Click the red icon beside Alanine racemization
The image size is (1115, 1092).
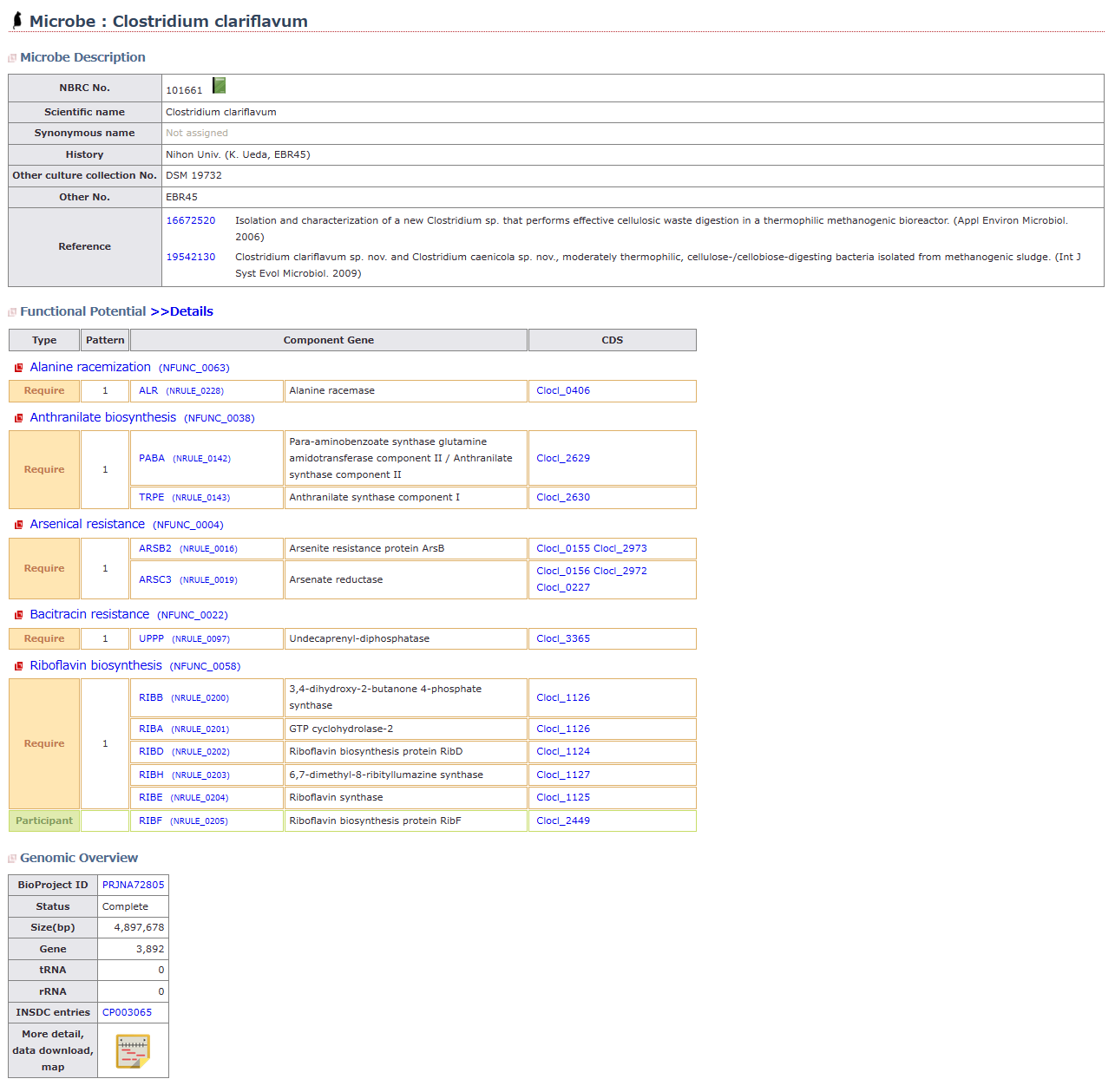pyautogui.click(x=18, y=368)
